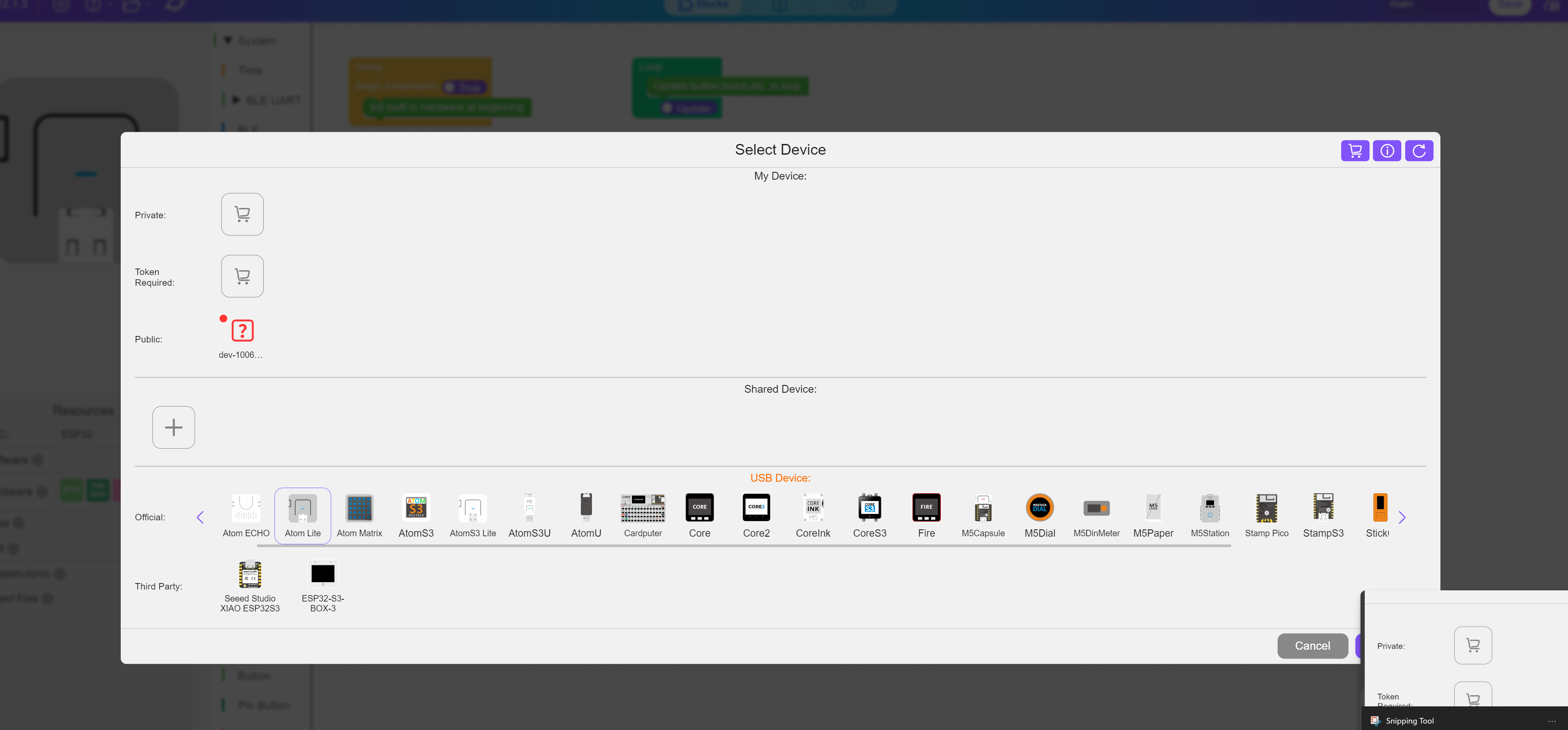This screenshot has height=730, width=1568.
Task: Click the Token Required cart icon
Action: click(x=242, y=276)
